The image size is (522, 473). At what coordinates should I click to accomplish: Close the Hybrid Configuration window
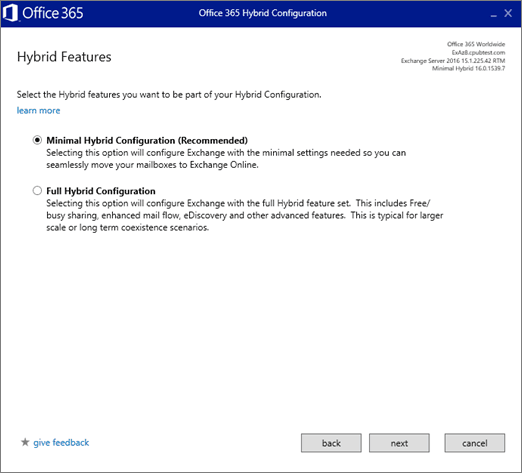(508, 13)
